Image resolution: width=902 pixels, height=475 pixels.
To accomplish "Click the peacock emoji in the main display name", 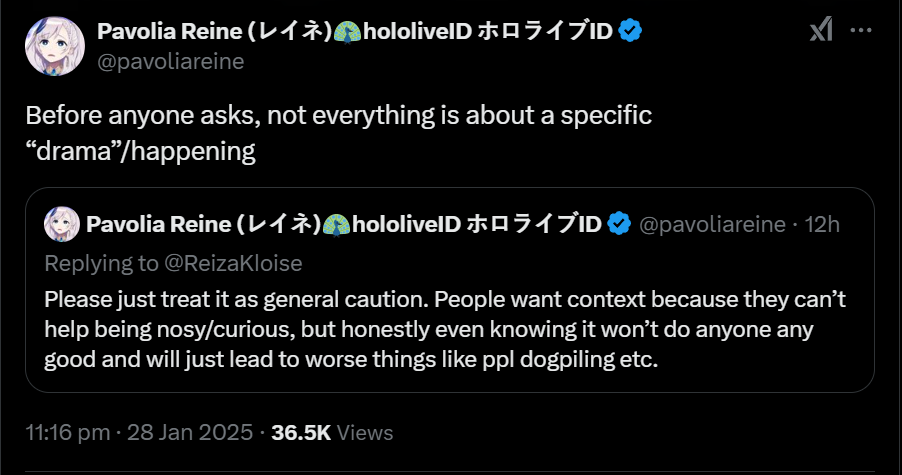I will tap(350, 31).
